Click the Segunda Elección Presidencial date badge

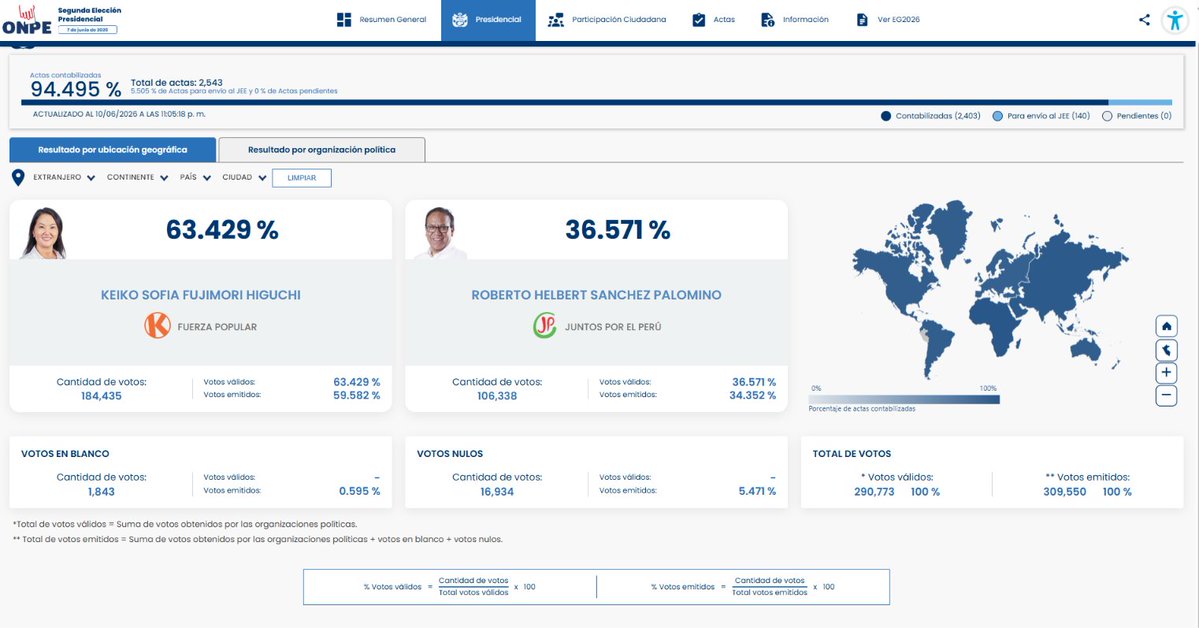click(x=88, y=30)
